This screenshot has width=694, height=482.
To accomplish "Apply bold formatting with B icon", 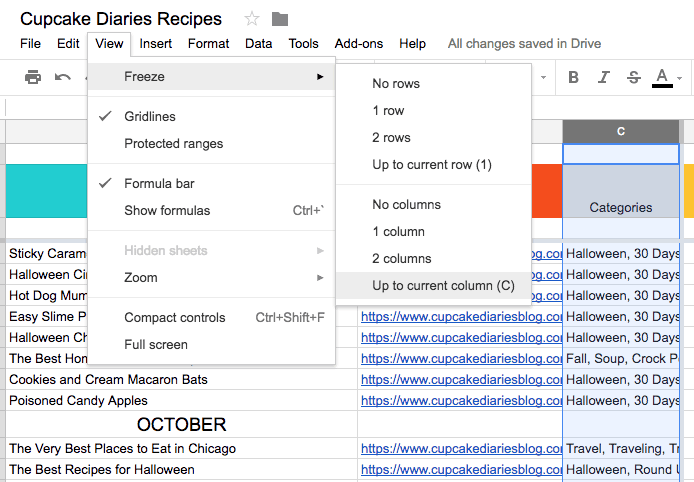I will point(573,77).
